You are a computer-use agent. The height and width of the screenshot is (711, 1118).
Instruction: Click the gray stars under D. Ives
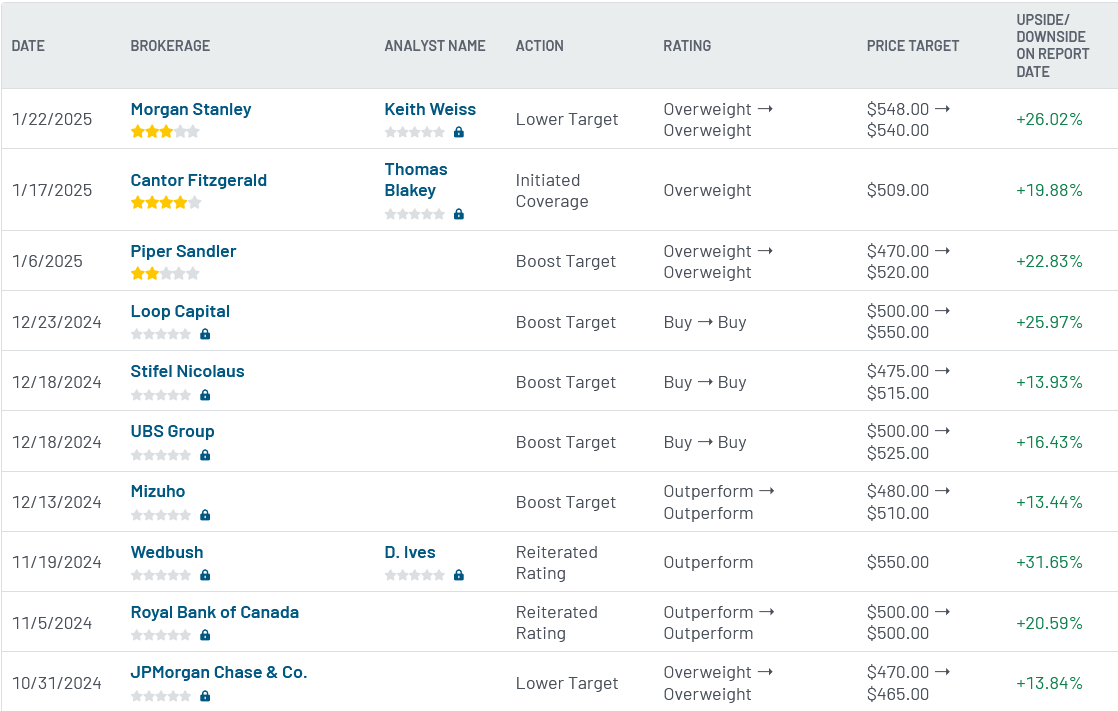(415, 575)
